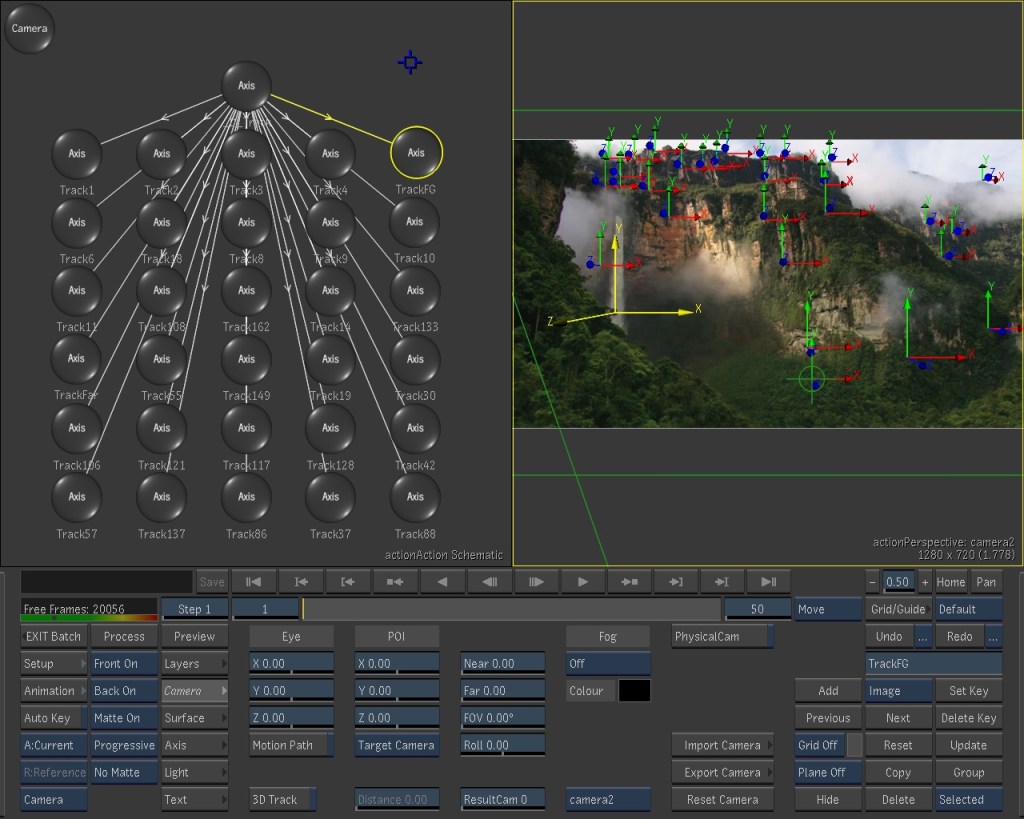The height and width of the screenshot is (819, 1024).
Task: Toggle the Grid Off button
Action: (x=819, y=745)
